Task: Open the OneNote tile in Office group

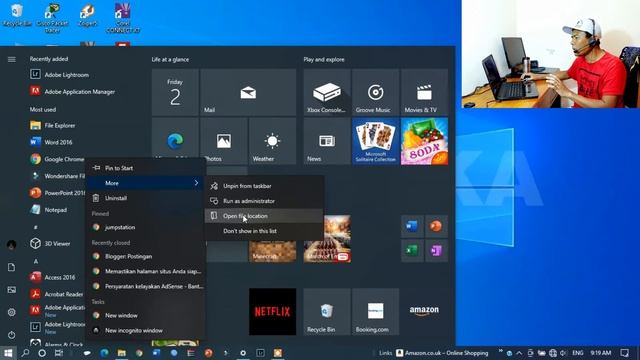Action: pos(436,251)
